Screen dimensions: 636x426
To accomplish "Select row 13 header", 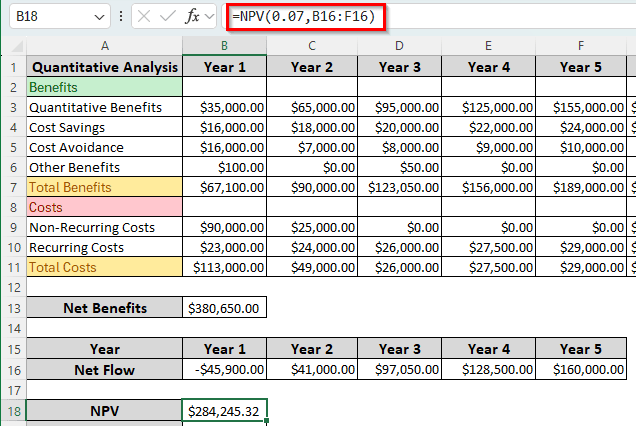I will pos(14,308).
